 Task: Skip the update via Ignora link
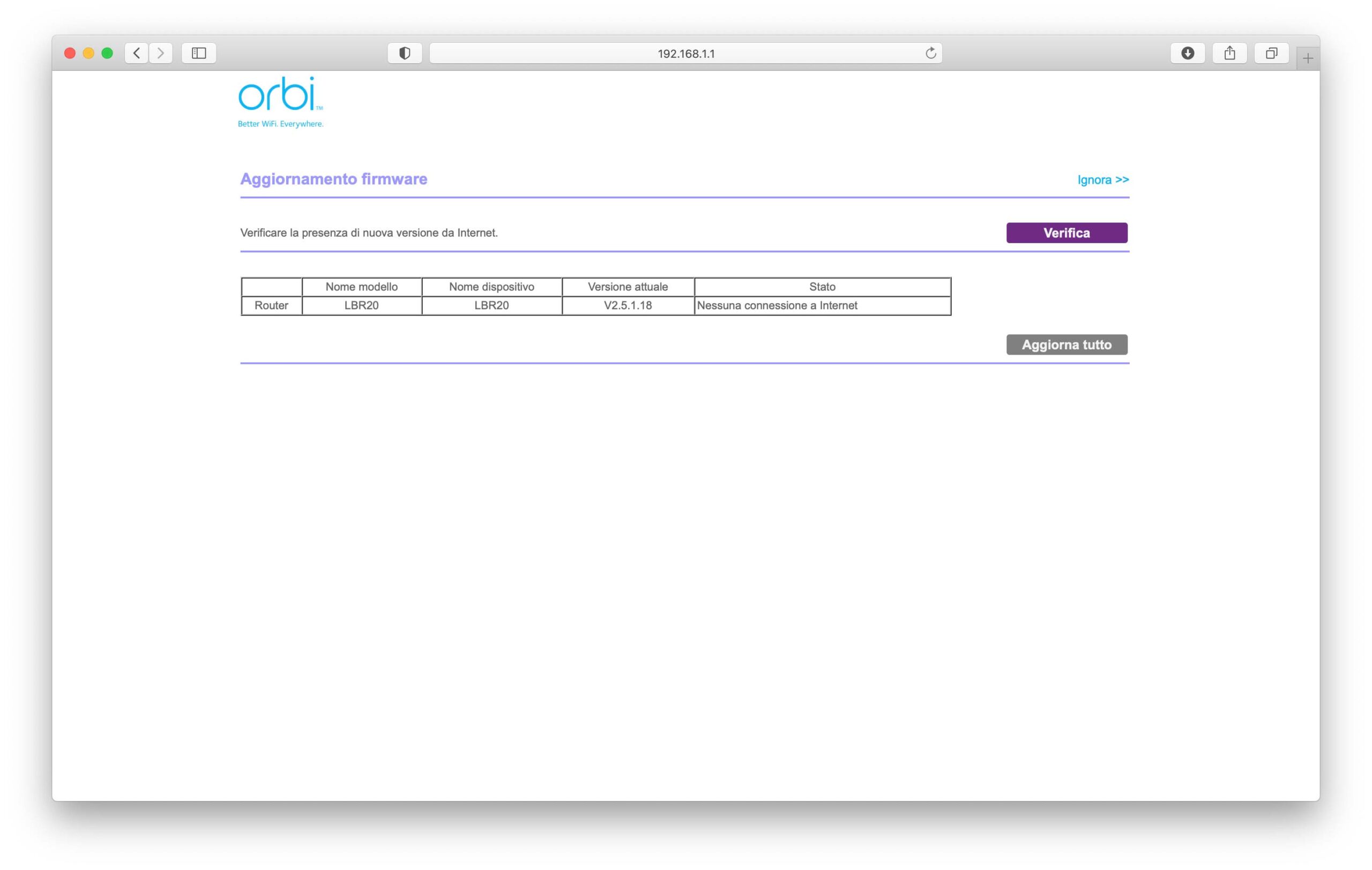pos(1102,180)
